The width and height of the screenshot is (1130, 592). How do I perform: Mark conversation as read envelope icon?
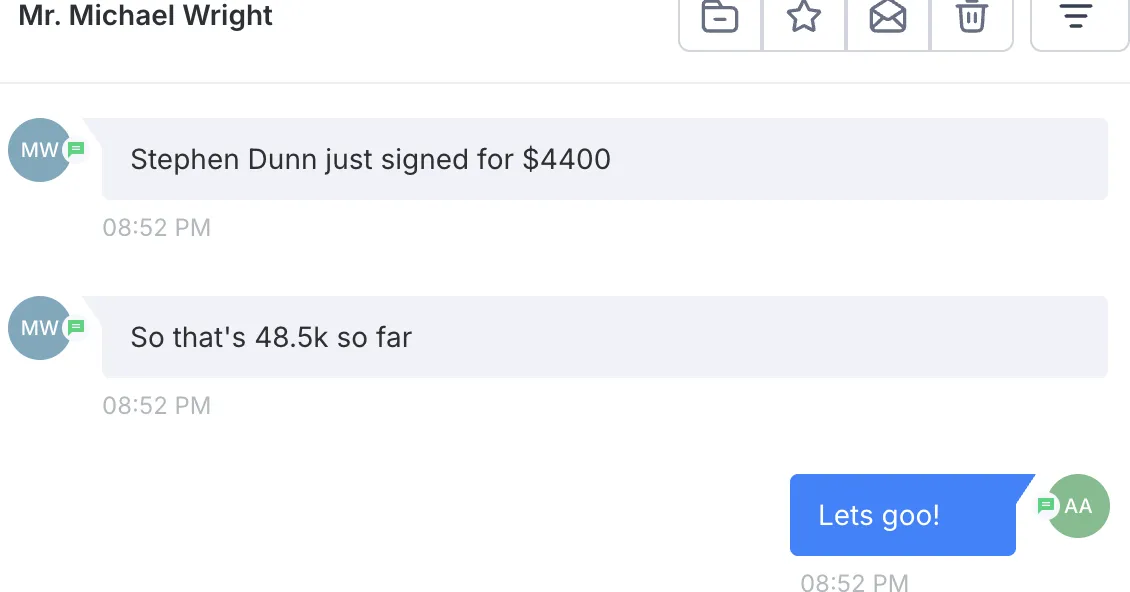pos(888,17)
